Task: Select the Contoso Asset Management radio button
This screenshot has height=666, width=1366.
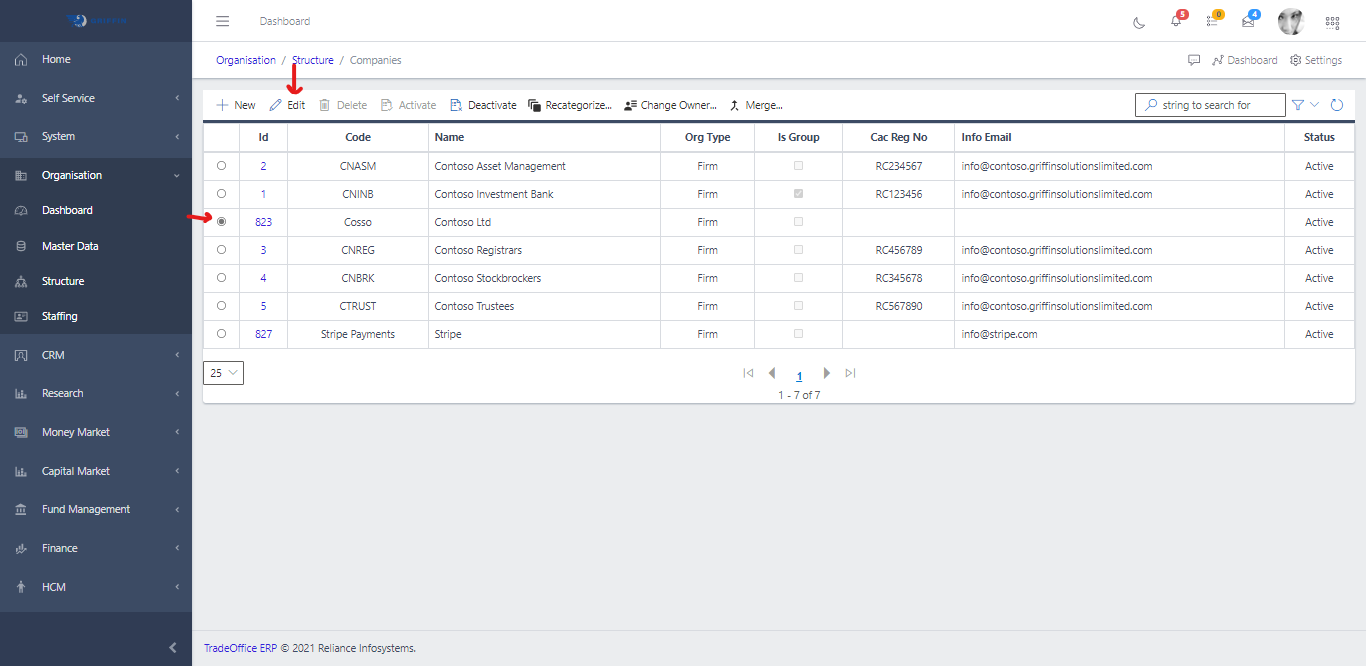Action: coord(221,166)
